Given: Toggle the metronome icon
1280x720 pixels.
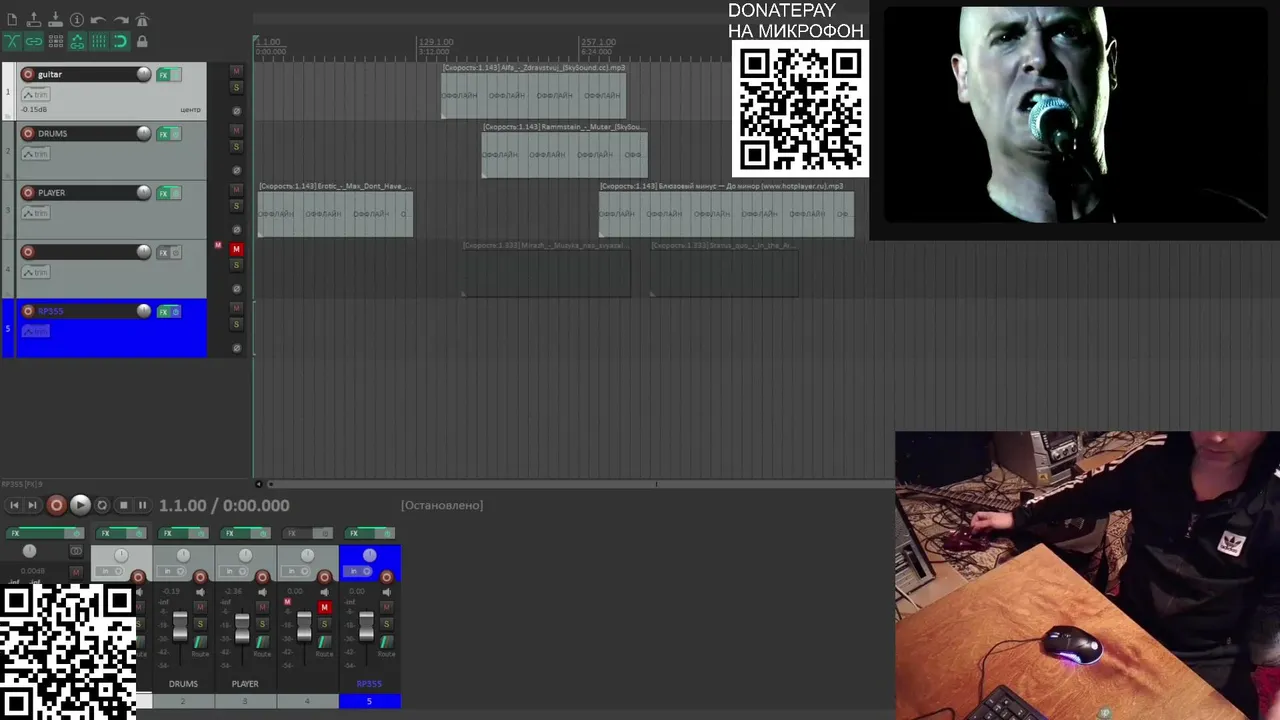Looking at the screenshot, I should tap(142, 20).
